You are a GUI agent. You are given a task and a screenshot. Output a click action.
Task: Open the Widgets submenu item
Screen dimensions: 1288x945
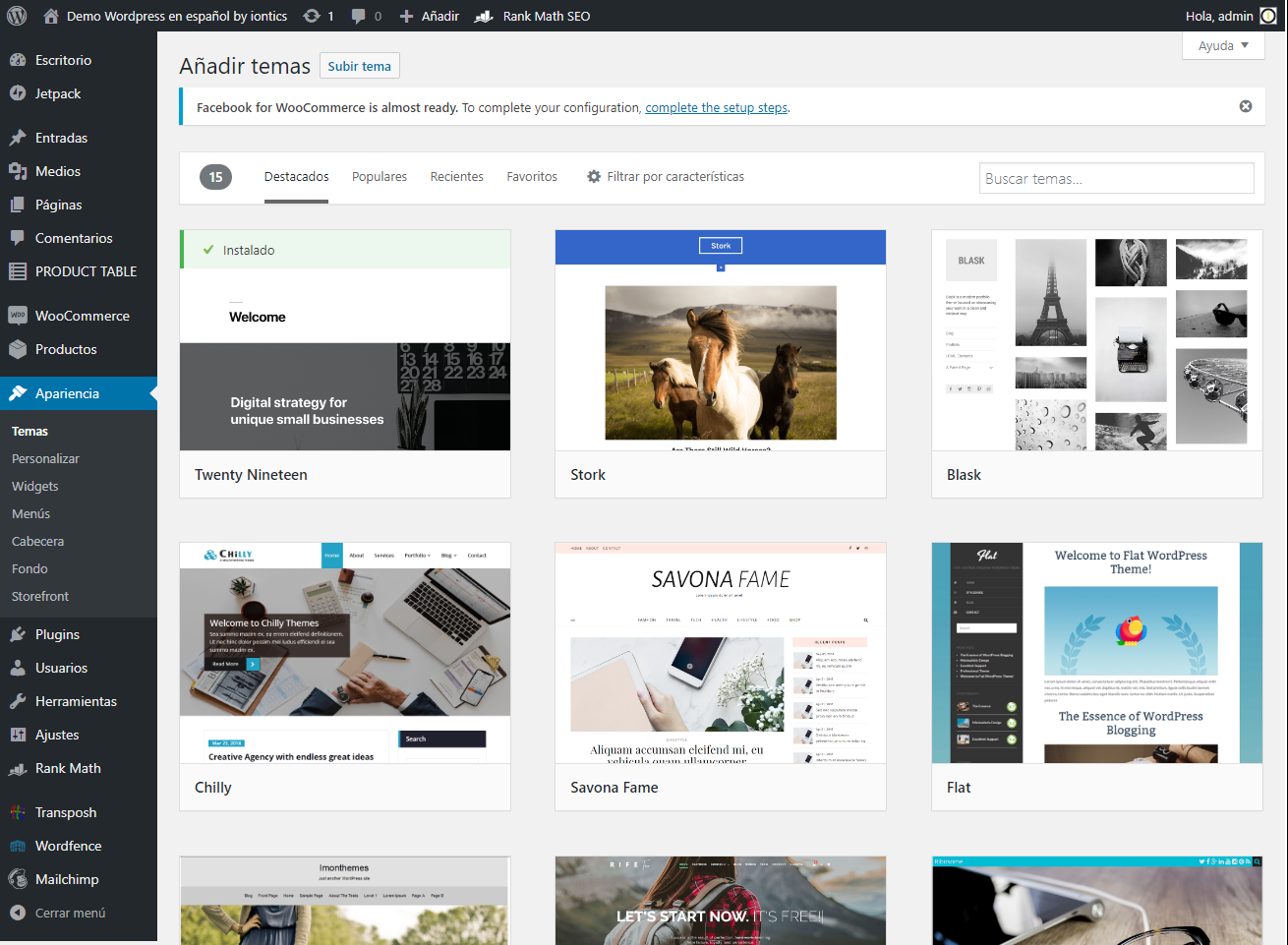pyautogui.click(x=35, y=487)
